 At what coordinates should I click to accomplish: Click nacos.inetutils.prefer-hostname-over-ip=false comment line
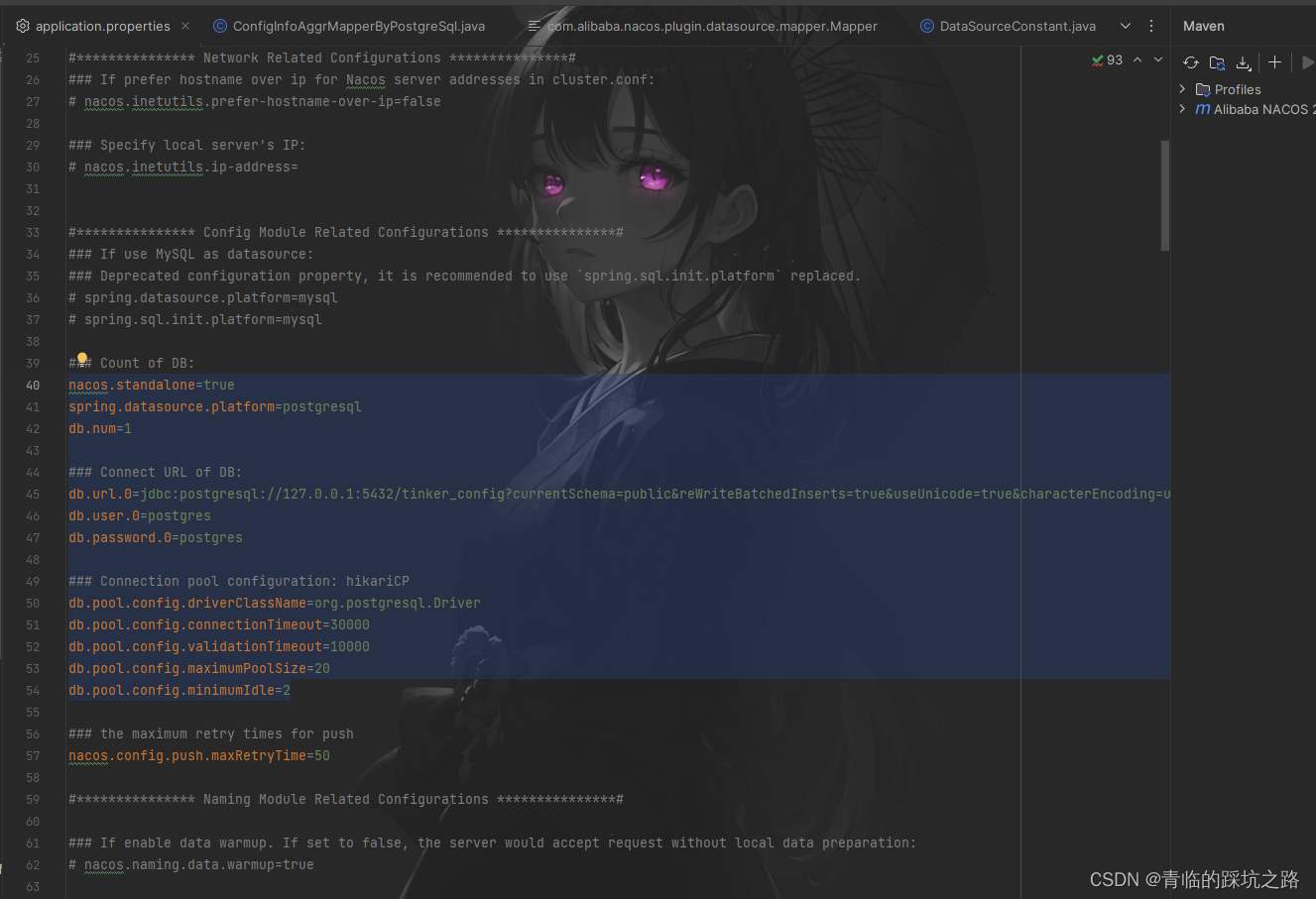255,101
